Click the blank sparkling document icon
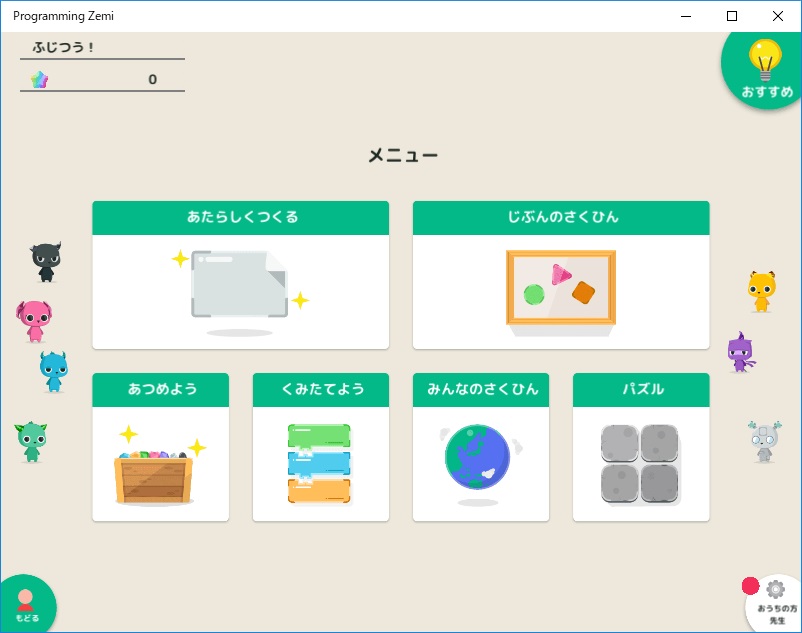802x633 pixels. 240,292
